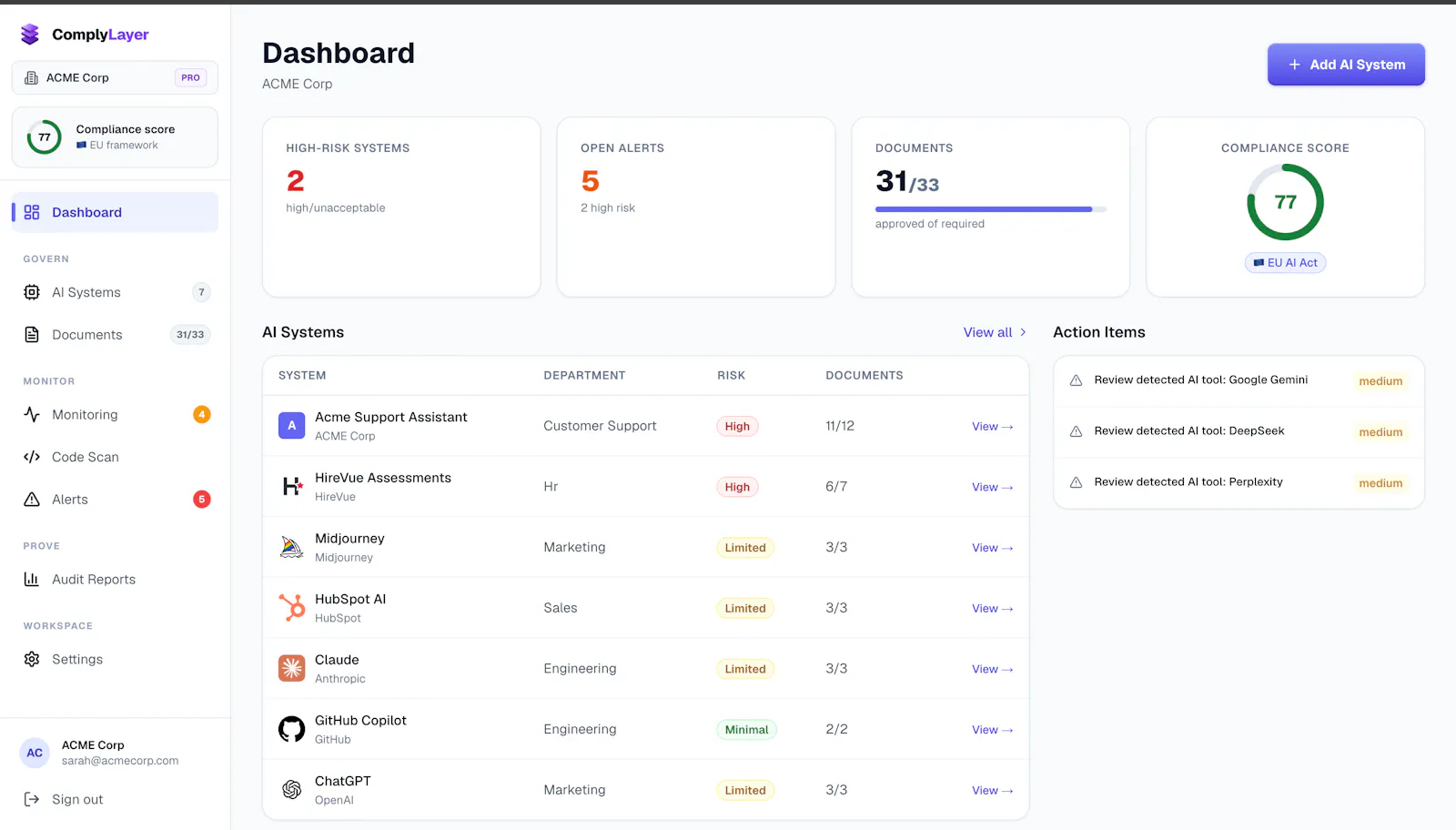The height and width of the screenshot is (830, 1456).
Task: Click the HubSpot sprocket icon
Action: pyautogui.click(x=291, y=607)
